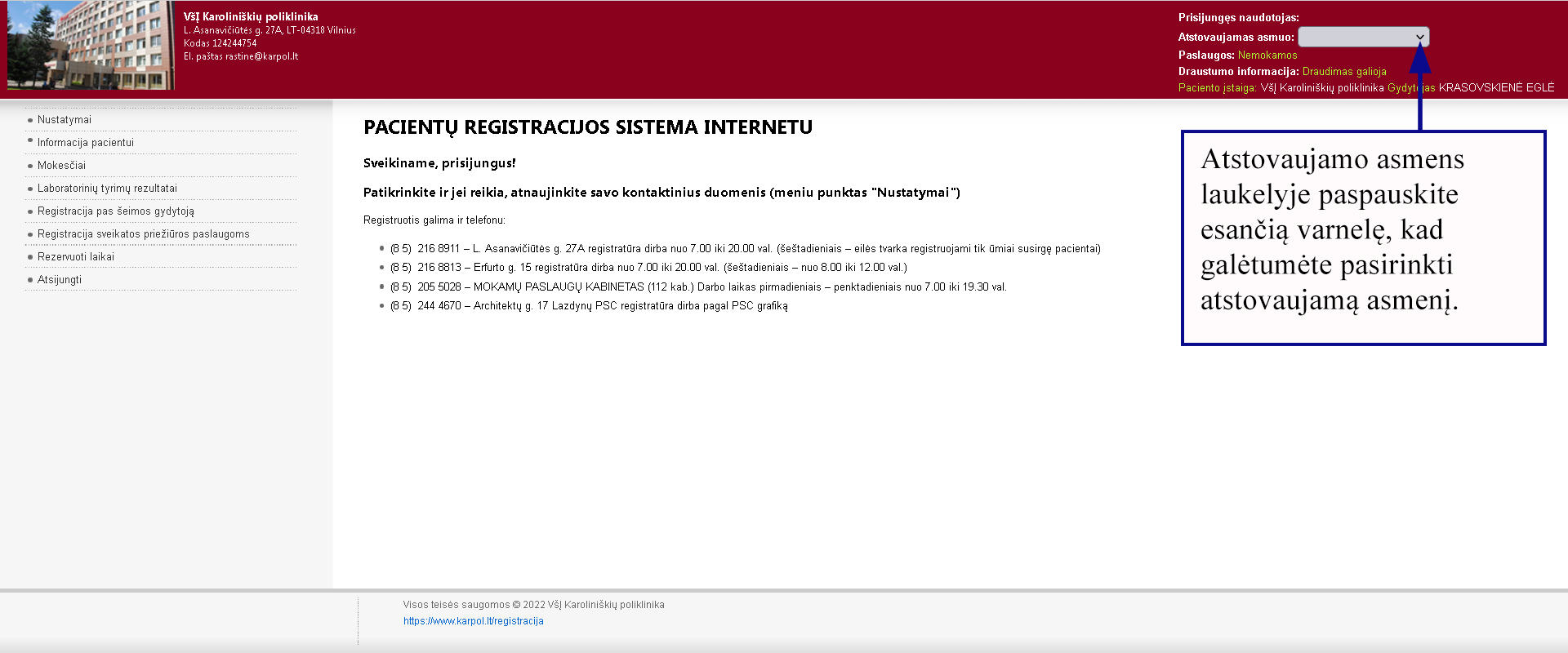The width and height of the screenshot is (1568, 653).
Task: Go to Mokesčiai in the sidebar
Action: pos(61,166)
